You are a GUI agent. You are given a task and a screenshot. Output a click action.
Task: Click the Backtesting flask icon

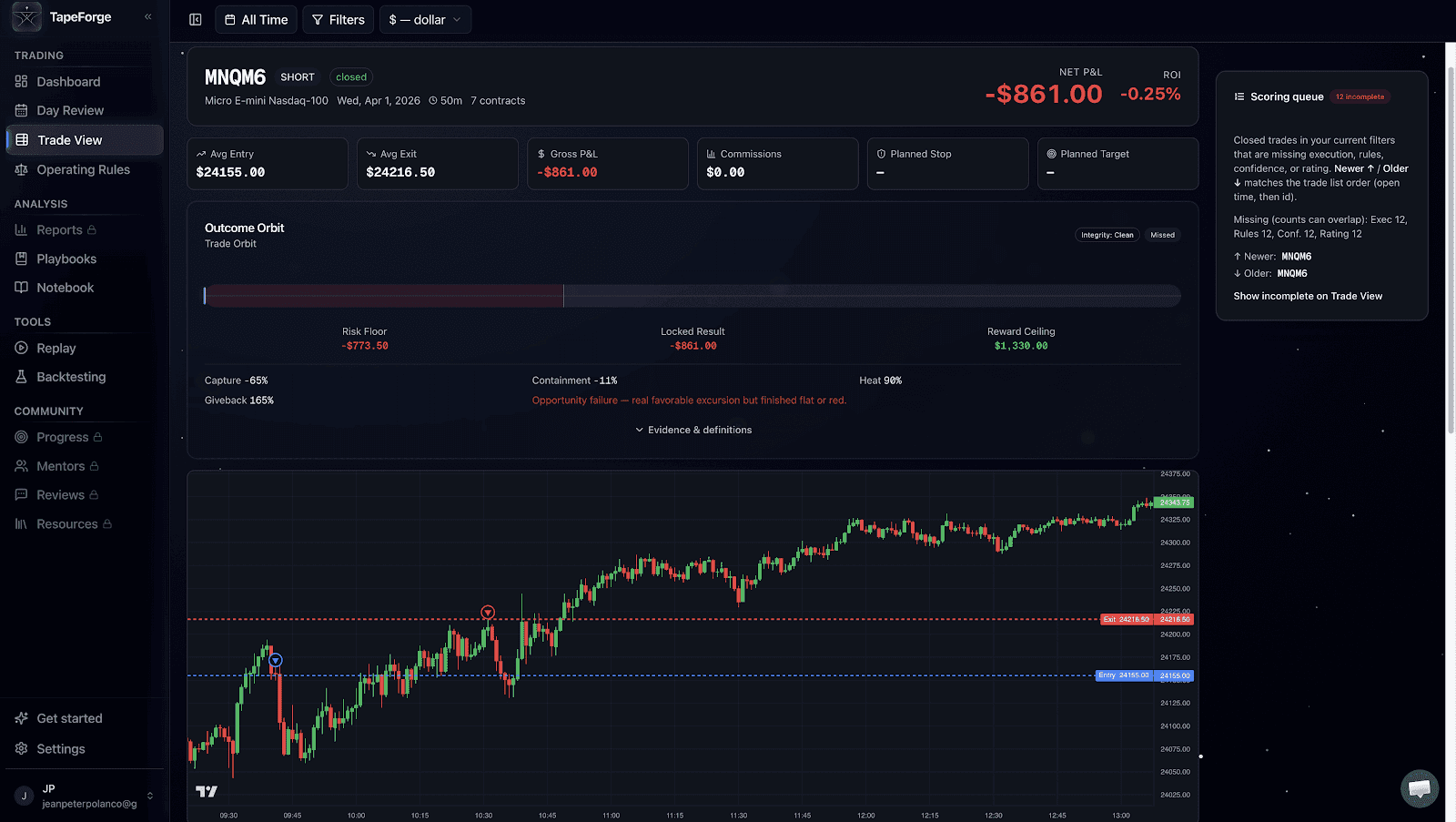pos(21,377)
